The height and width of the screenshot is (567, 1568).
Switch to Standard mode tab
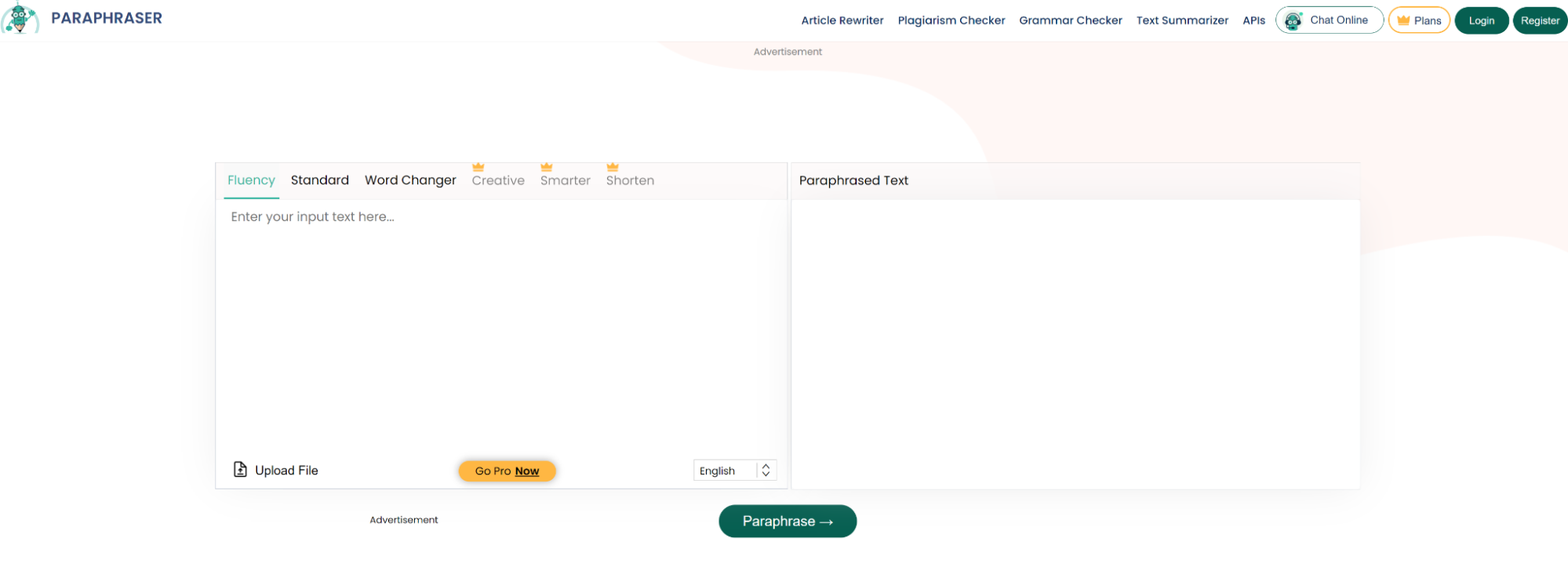319,180
